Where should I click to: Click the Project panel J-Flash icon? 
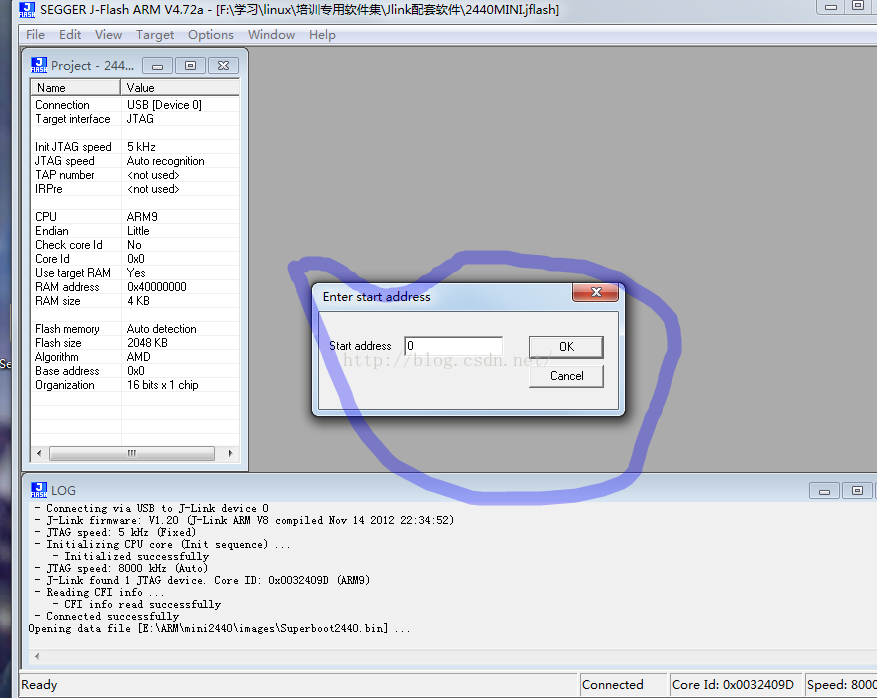tap(39, 65)
